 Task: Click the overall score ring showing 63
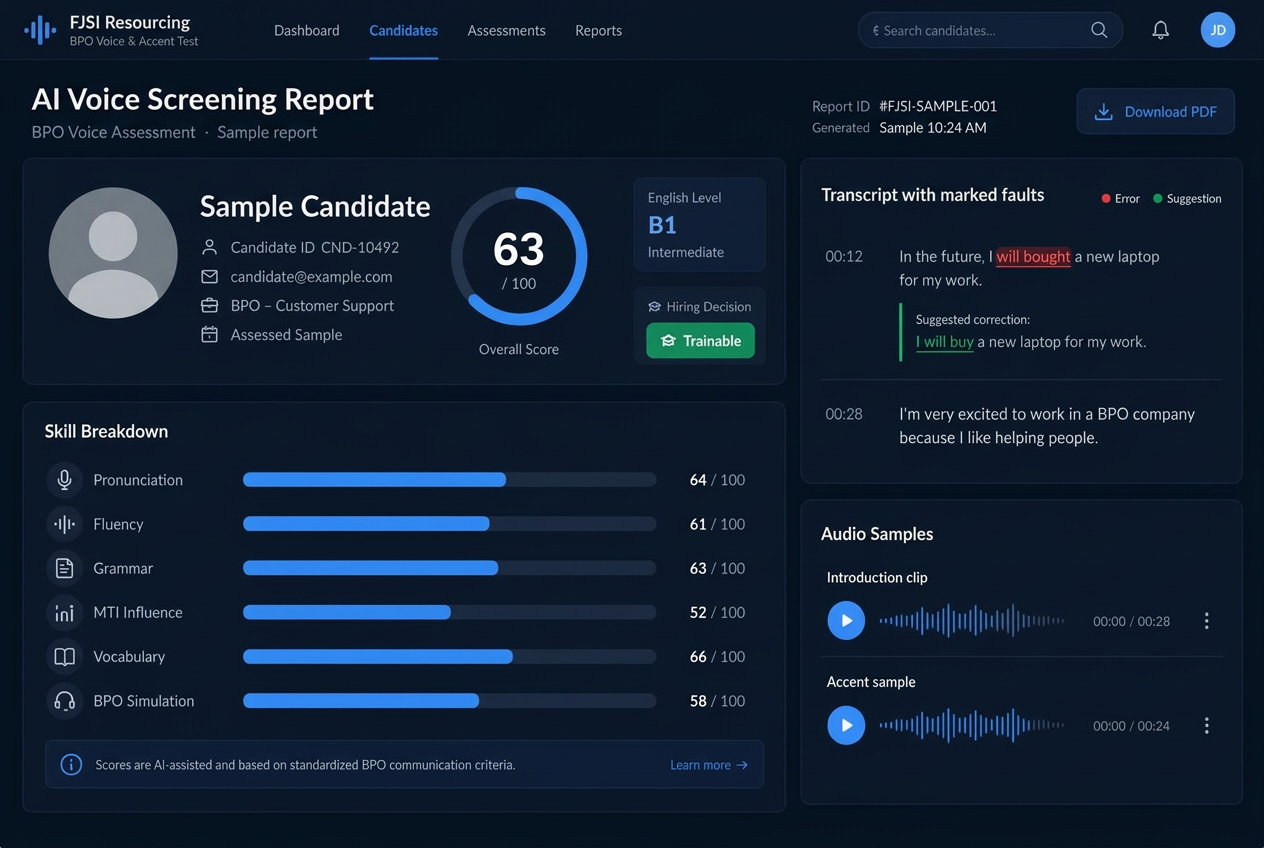pyautogui.click(x=519, y=256)
